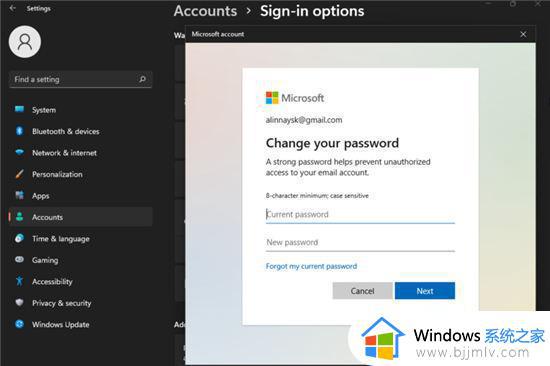Screen dimensions: 550x366
Task: Click the Apps grid icon
Action: (20, 195)
